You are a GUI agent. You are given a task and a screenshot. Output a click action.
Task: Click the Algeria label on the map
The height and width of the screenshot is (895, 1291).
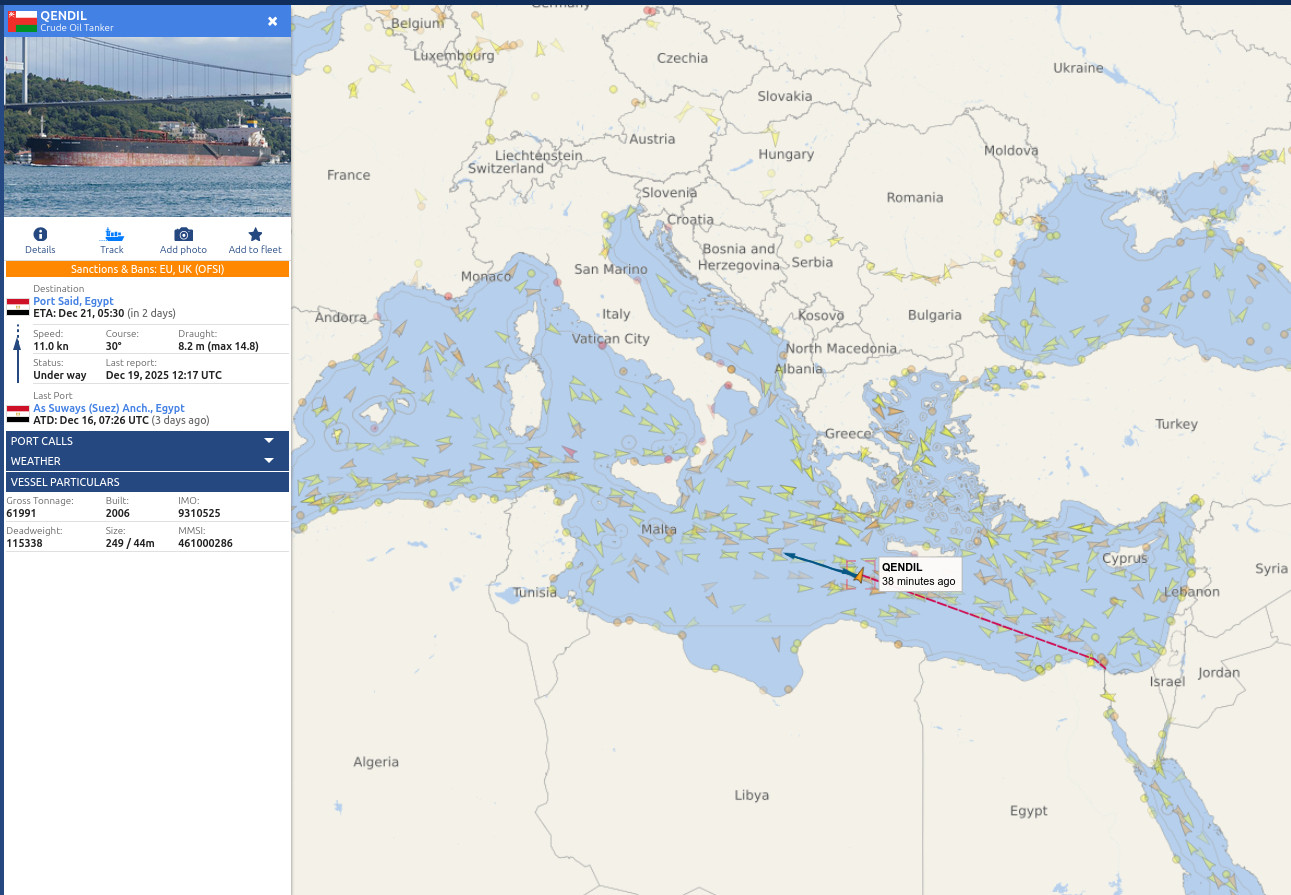coord(376,762)
